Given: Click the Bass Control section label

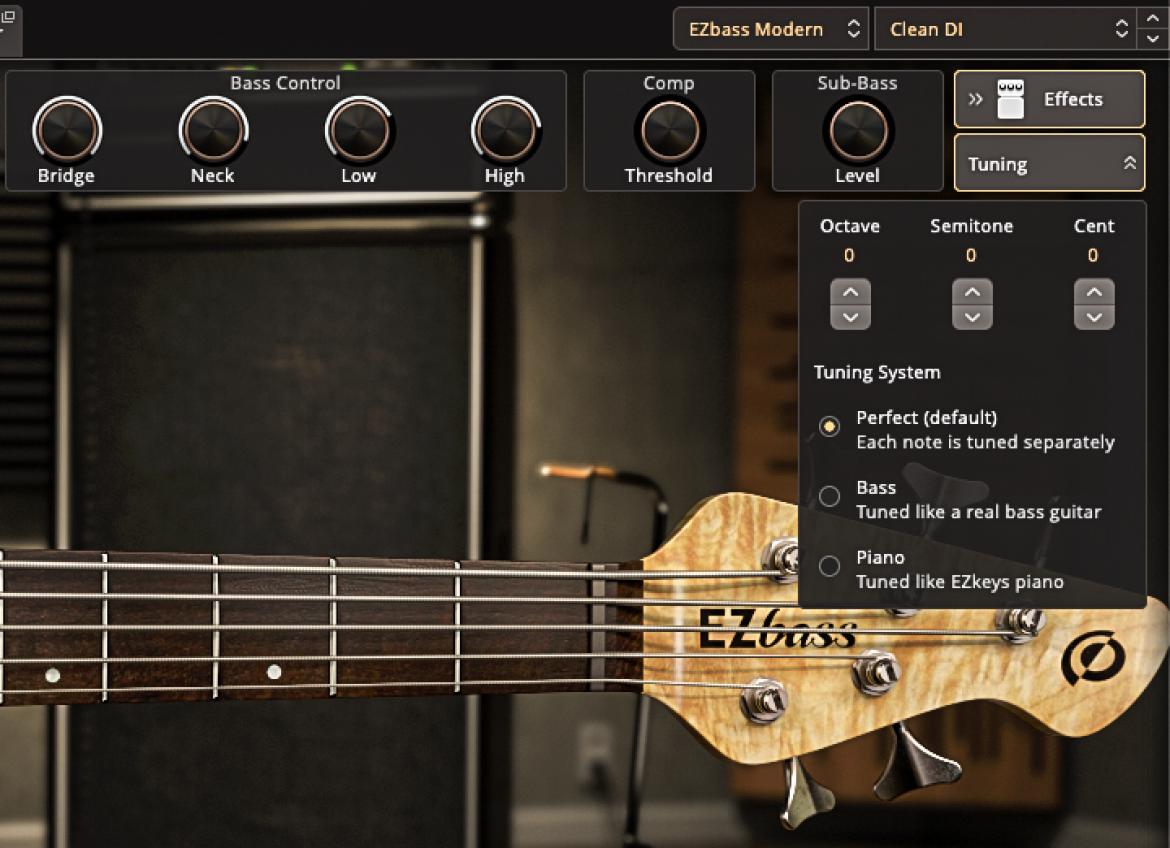Looking at the screenshot, I should 285,83.
